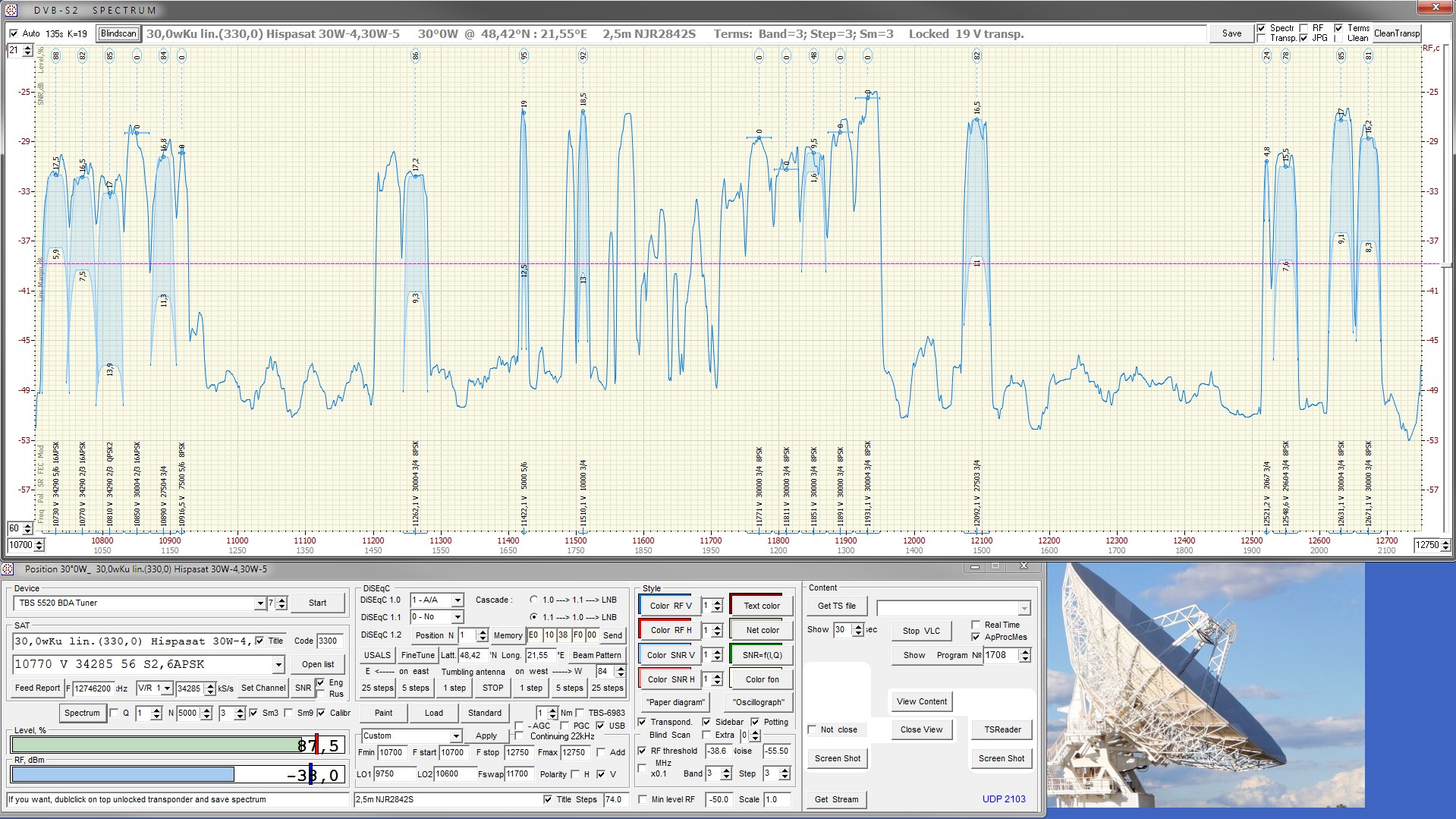Enable the Real Time checkbox
Screen dimensions: 1456x819
pos(976,625)
